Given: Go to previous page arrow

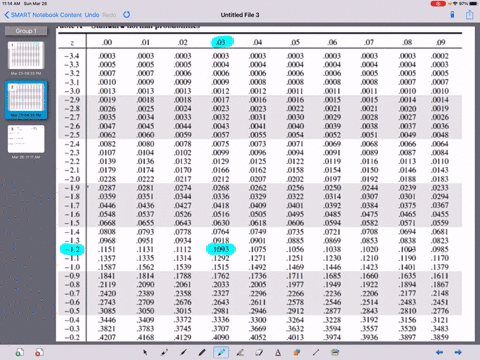Looking at the screenshot, I should pyautogui.click(x=440, y=352).
